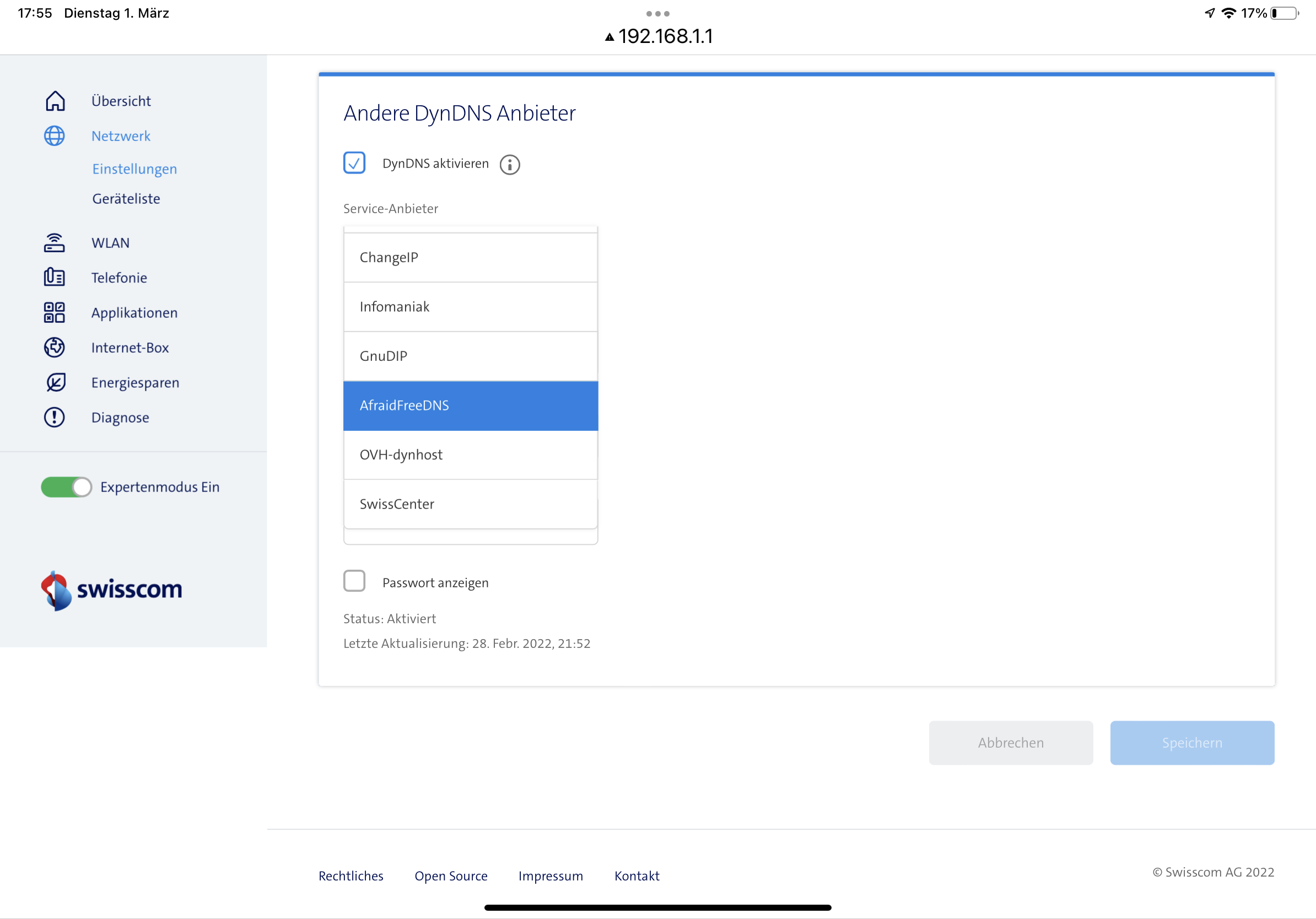
Task: Click the Internet-Box icon
Action: [55, 348]
